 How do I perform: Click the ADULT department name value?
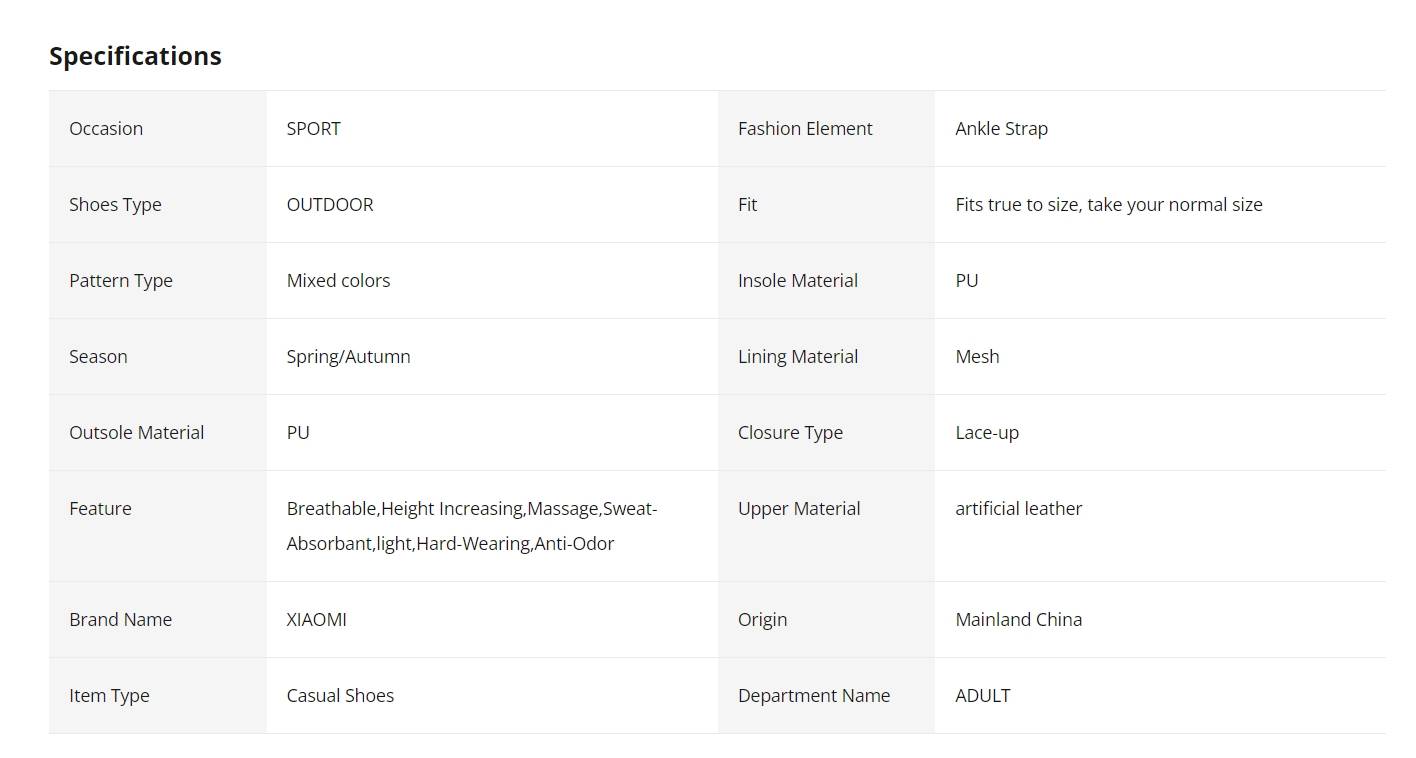pyautogui.click(x=982, y=696)
